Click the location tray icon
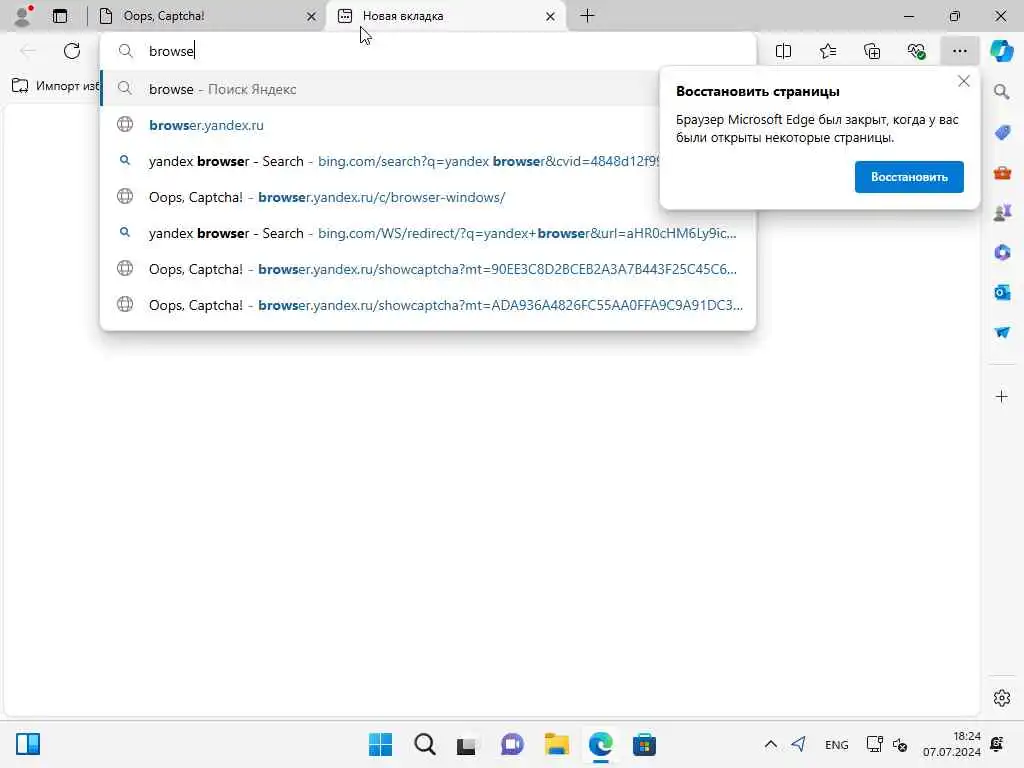The height and width of the screenshot is (768, 1024). [x=799, y=744]
